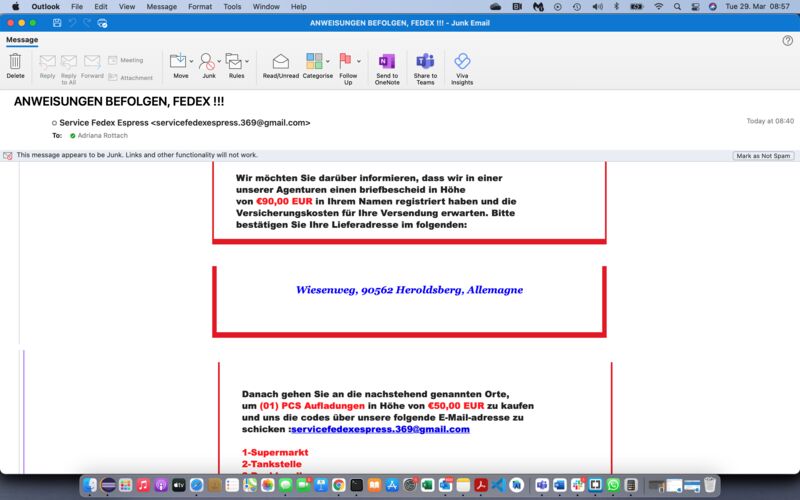The image size is (800, 500).
Task: Open the ribbon help question mark
Action: [x=787, y=40]
